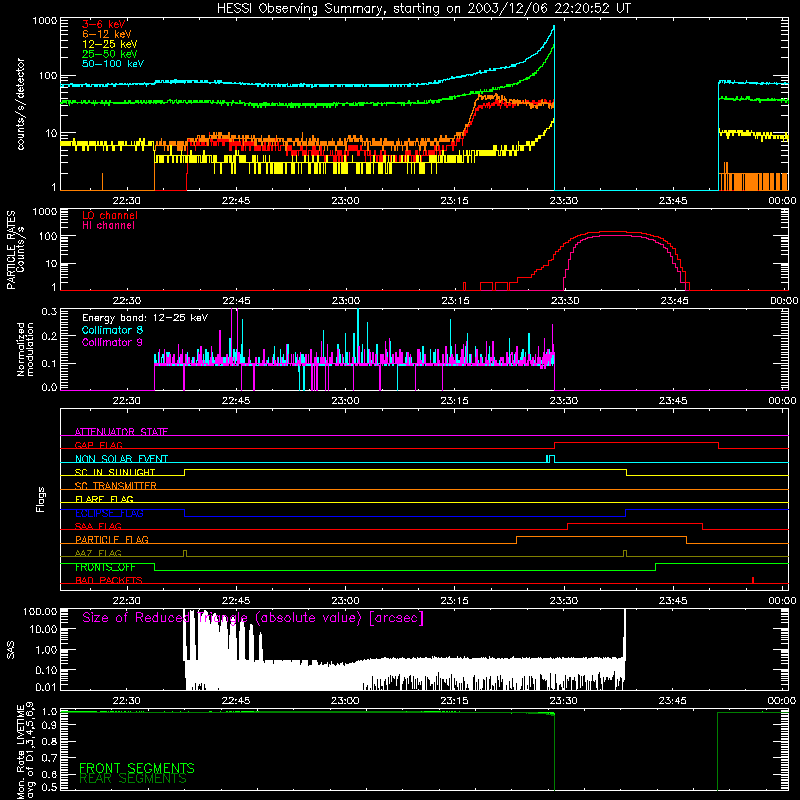This screenshot has height=800, width=800.
Task: Select the Collimator 9 legend entry
Action: point(112,342)
